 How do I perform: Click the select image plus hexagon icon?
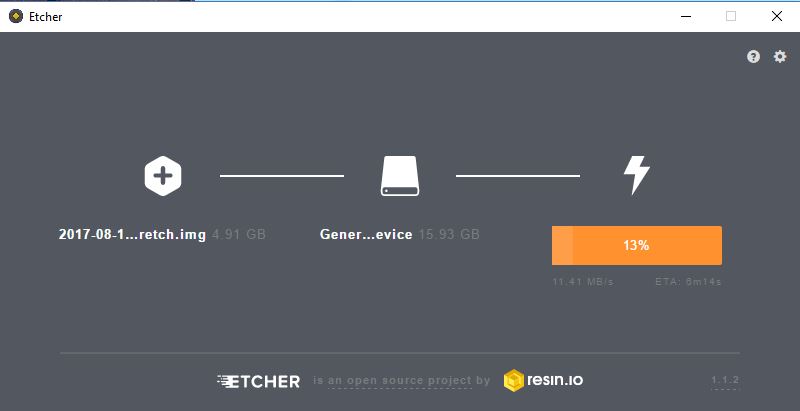point(163,176)
